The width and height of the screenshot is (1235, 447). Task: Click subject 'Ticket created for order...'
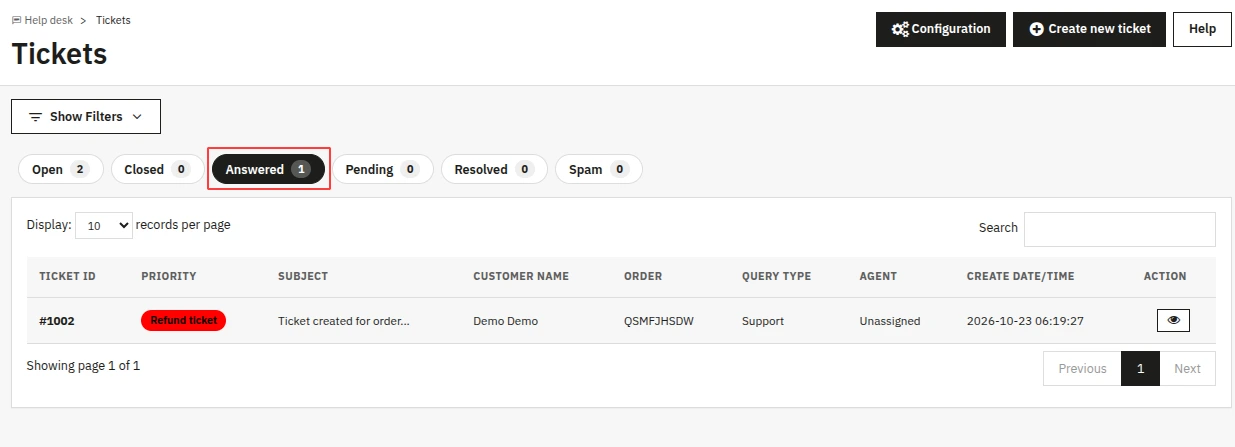pyautogui.click(x=344, y=321)
